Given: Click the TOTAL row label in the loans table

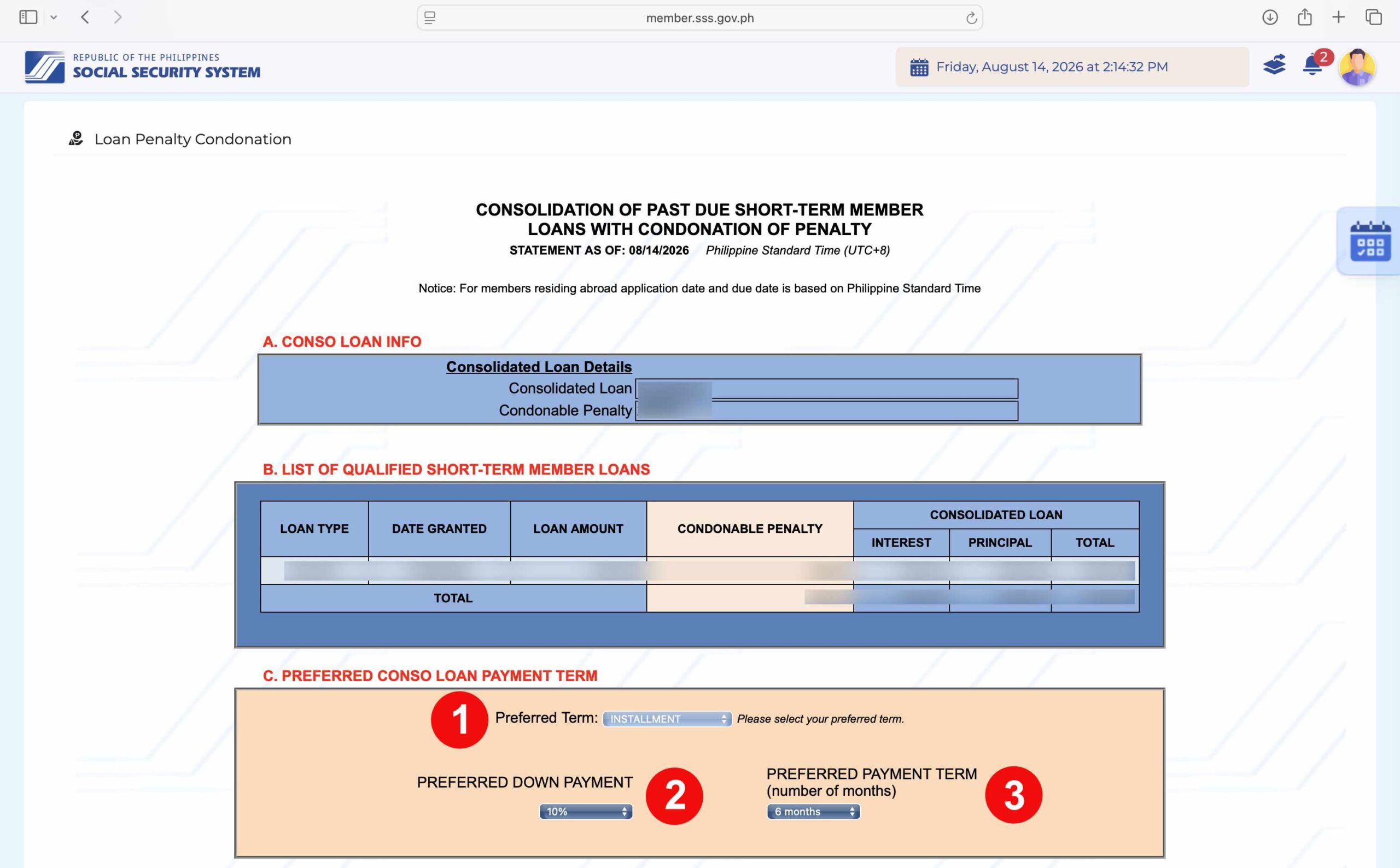Looking at the screenshot, I should click(x=453, y=598).
